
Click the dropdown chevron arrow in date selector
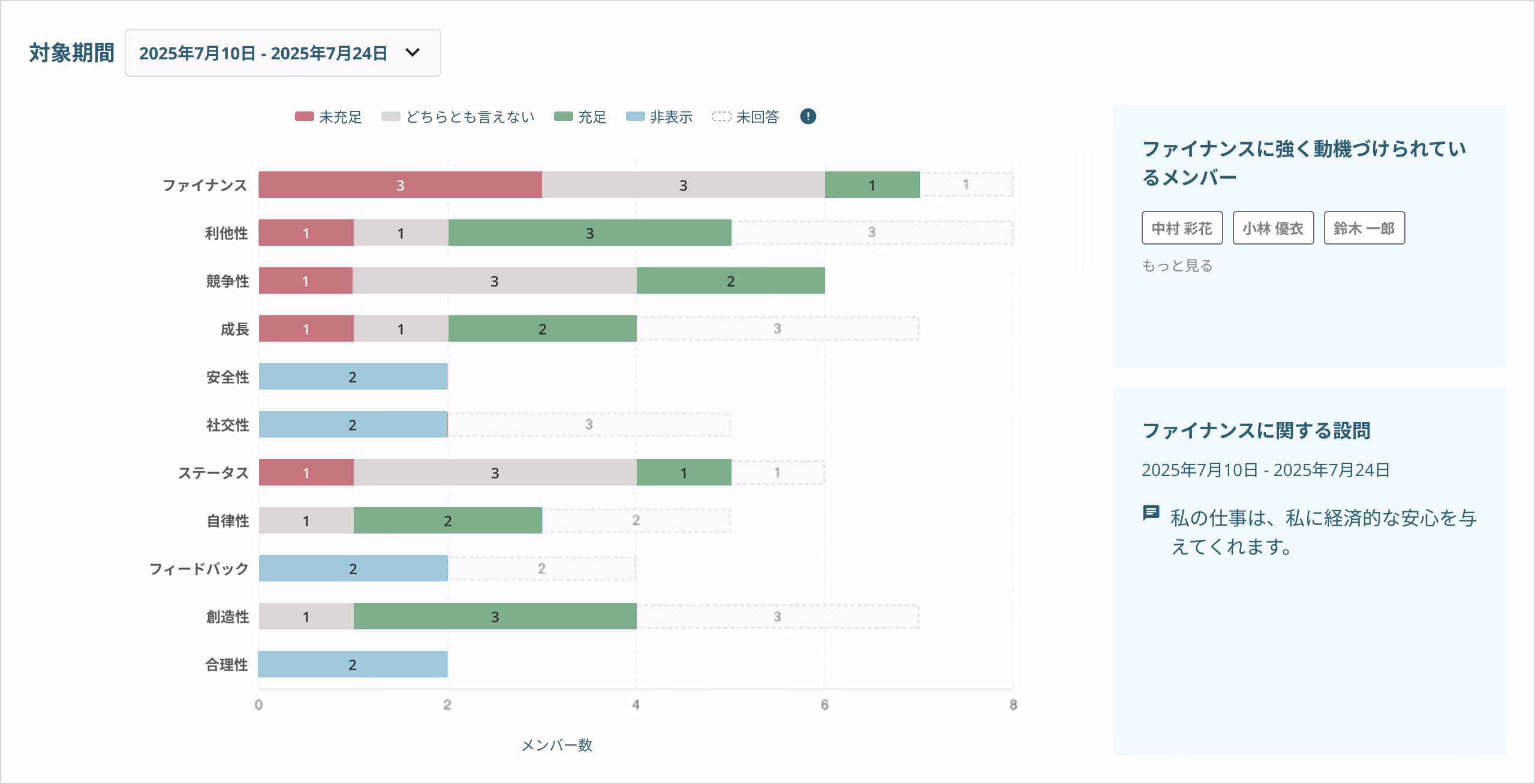[x=413, y=53]
